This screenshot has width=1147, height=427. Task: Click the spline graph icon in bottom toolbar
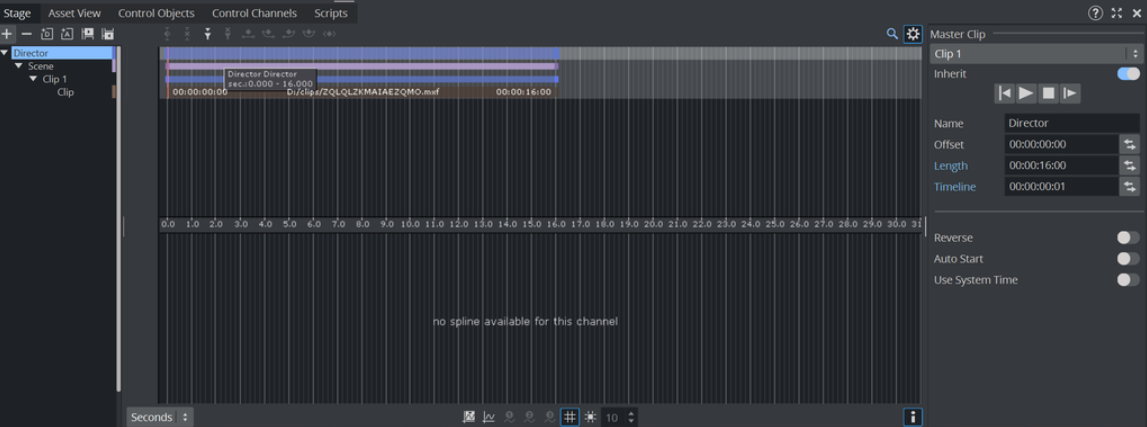pos(489,417)
